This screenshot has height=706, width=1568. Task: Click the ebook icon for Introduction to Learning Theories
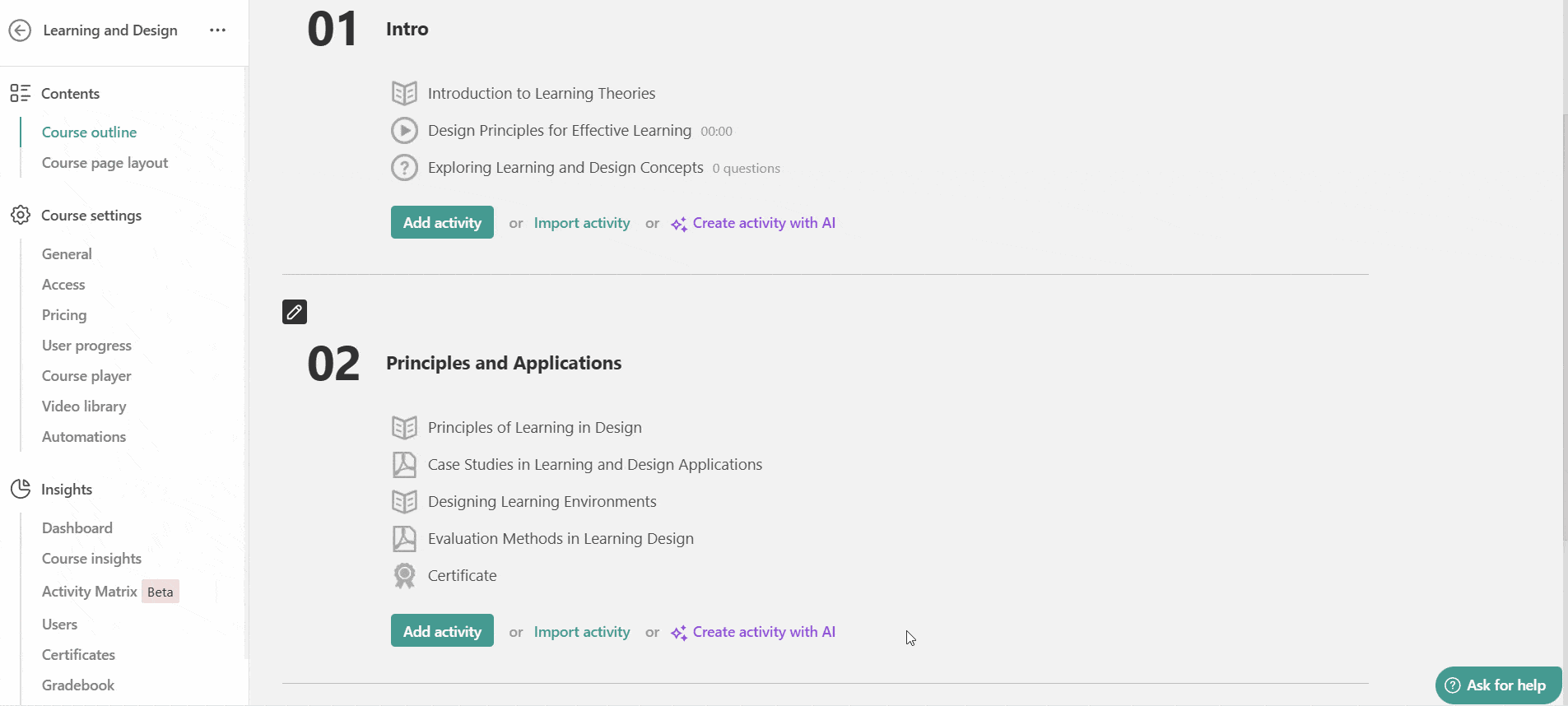click(x=404, y=93)
